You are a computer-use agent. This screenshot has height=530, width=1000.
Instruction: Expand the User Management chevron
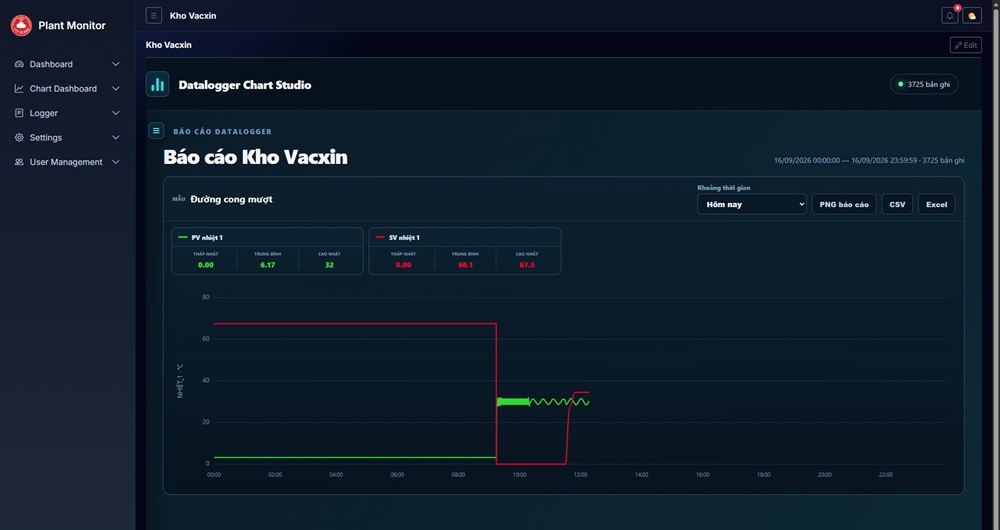(115, 162)
